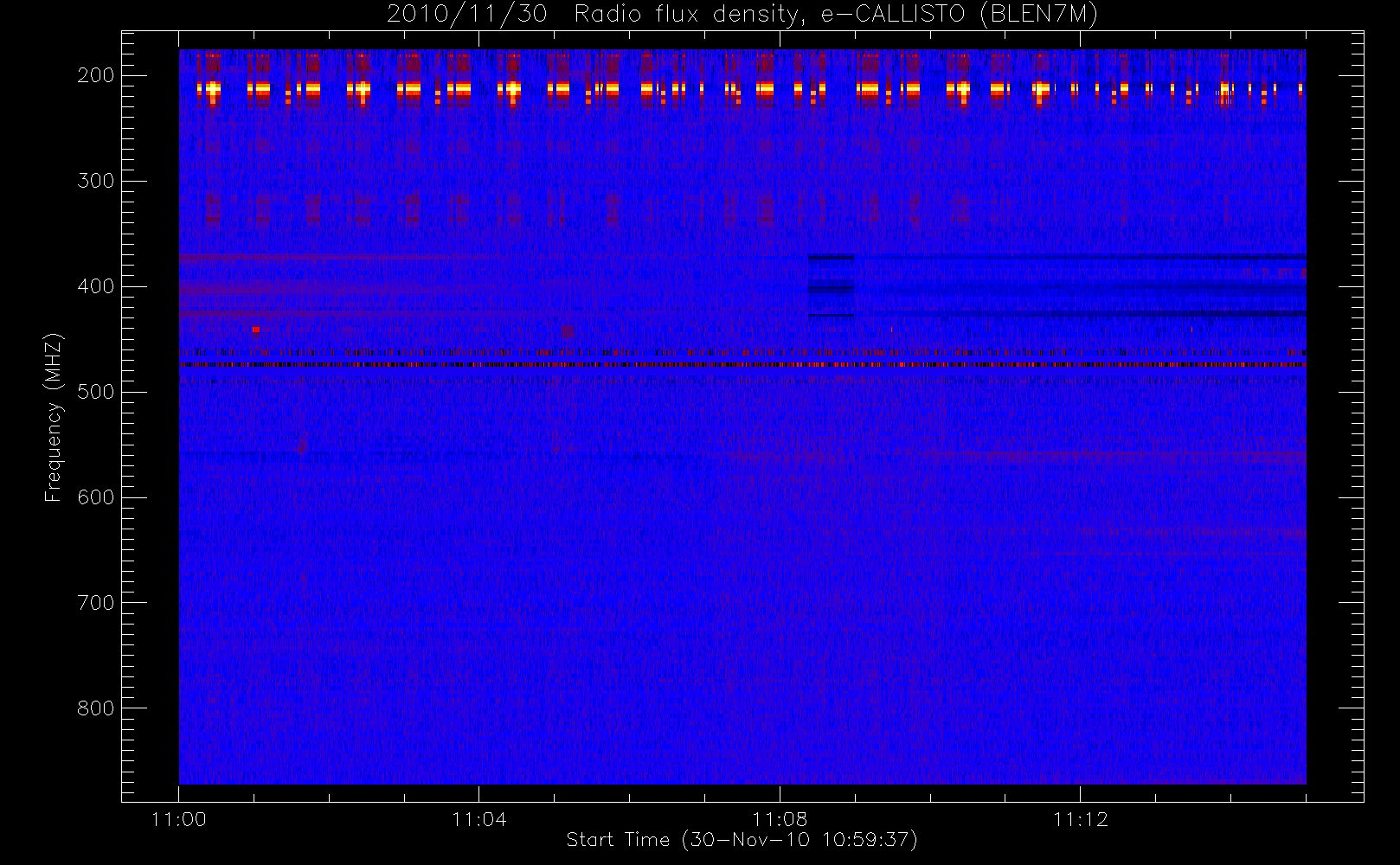Viewport: 1400px width, 865px height.
Task: Click the 11:08 time tick label
Action: click(780, 818)
